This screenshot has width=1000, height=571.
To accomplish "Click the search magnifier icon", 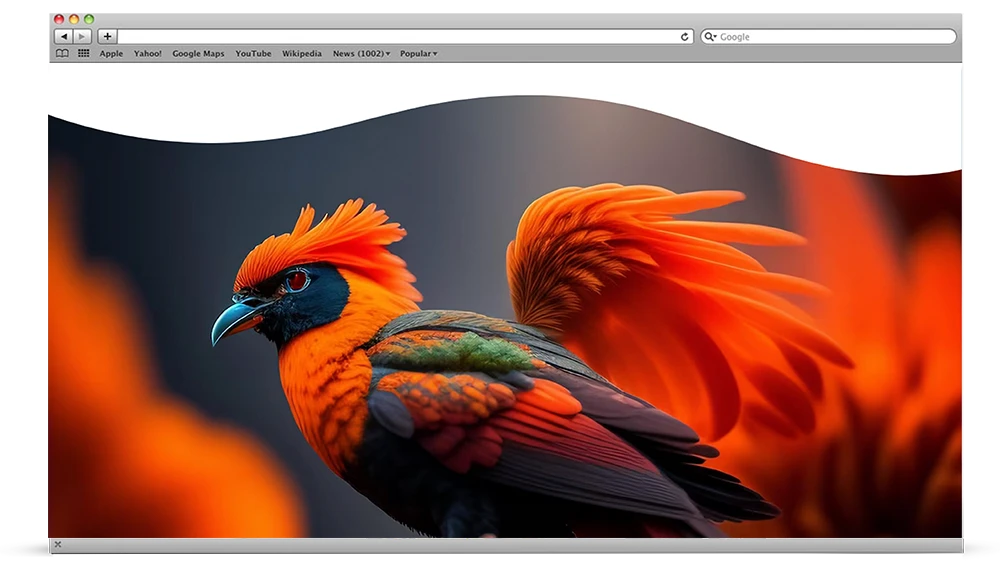I will (710, 37).
